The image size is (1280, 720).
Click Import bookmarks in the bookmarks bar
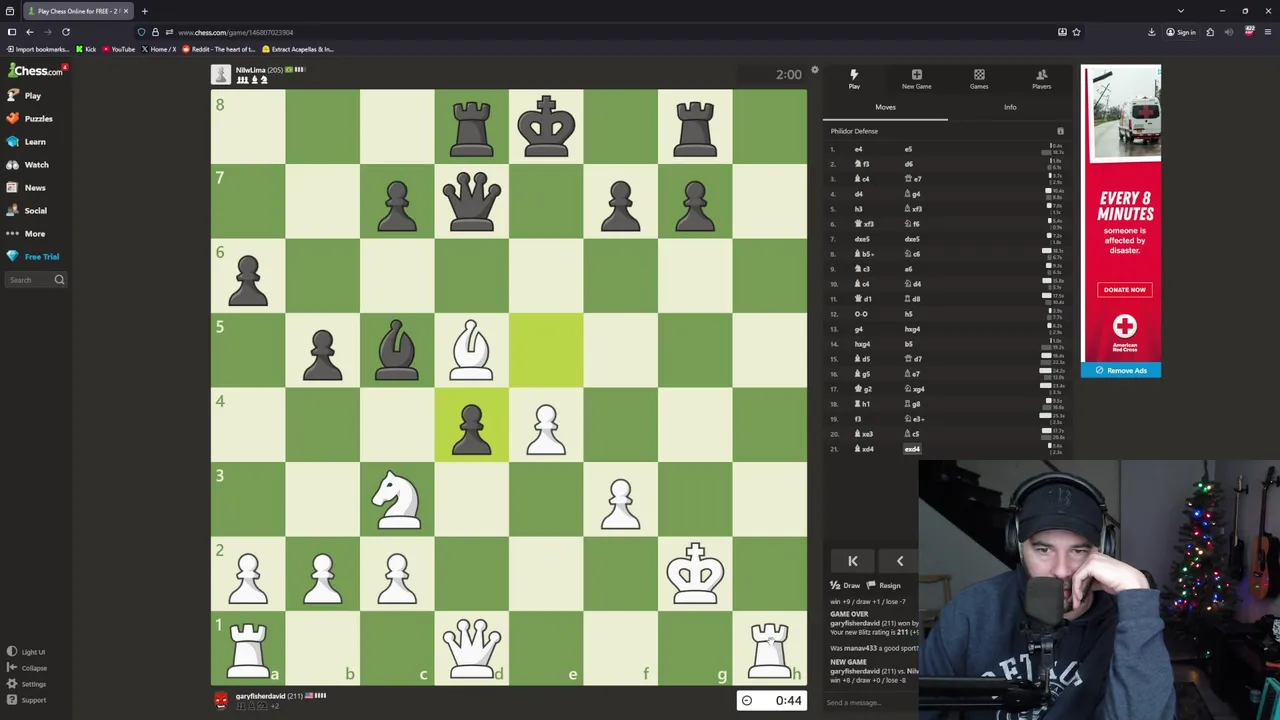(x=39, y=49)
